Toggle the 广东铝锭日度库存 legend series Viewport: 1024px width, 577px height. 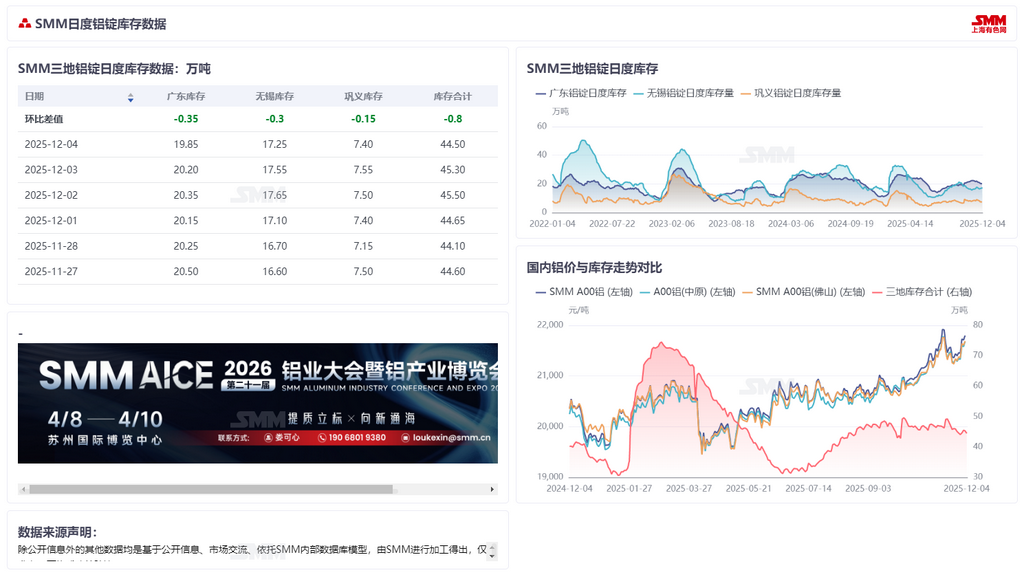click(x=581, y=93)
